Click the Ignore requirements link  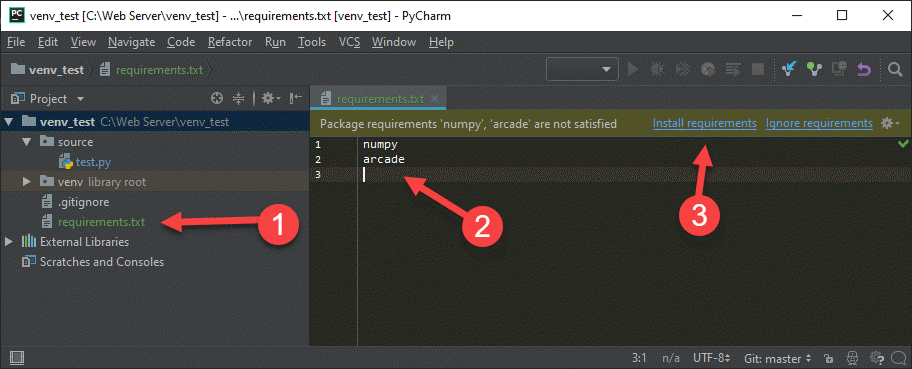point(819,123)
